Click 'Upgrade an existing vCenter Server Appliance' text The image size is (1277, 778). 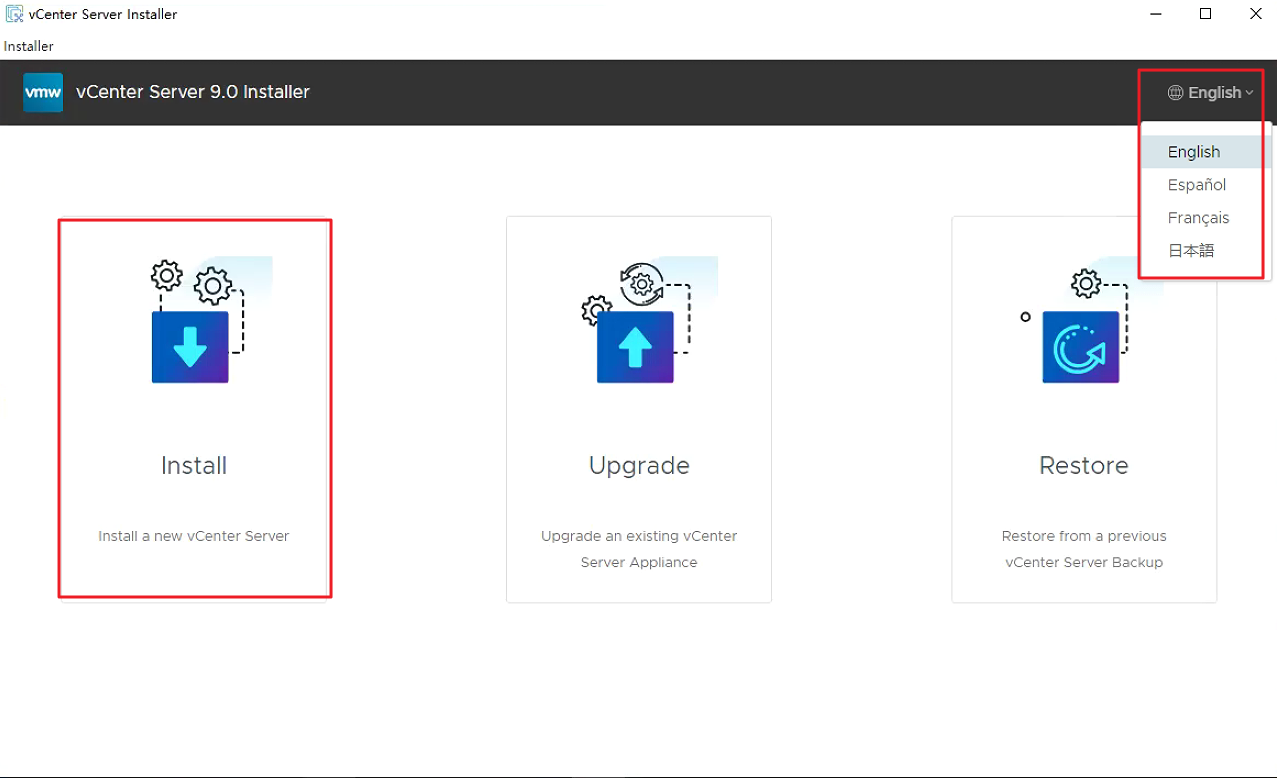coord(639,549)
